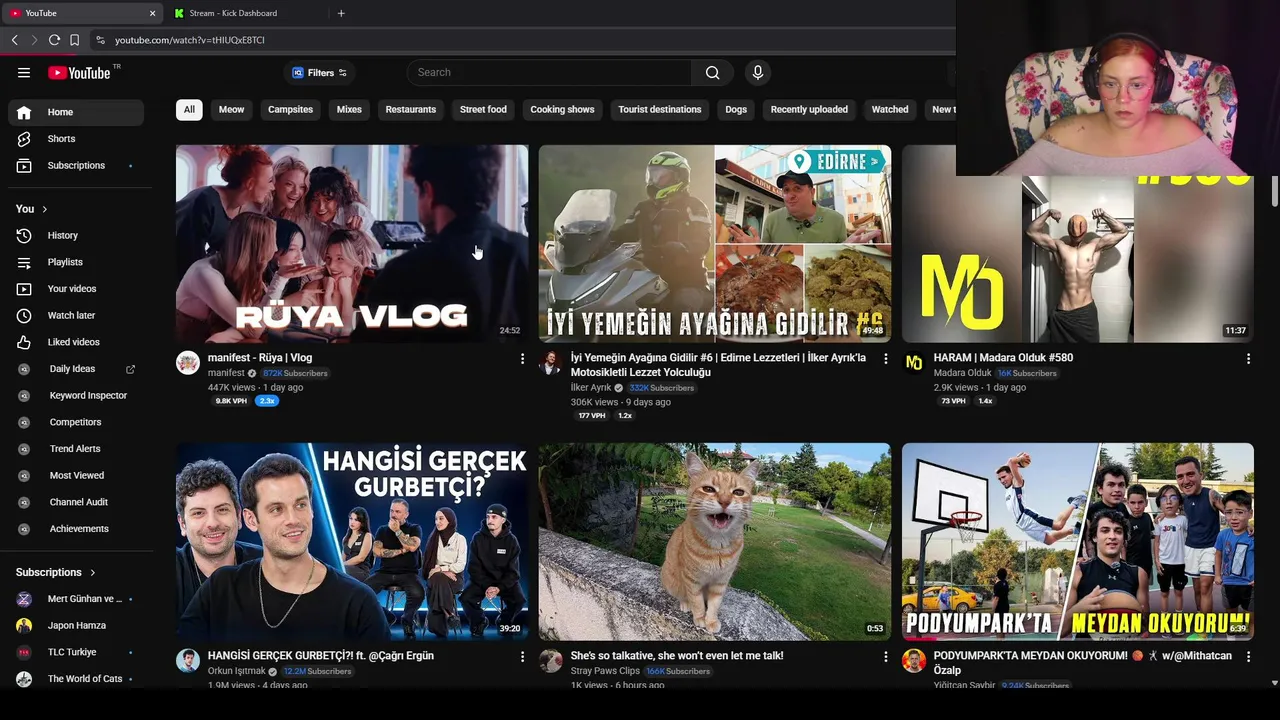Open manifest channel name link
This screenshot has width=1280, height=720.
(226, 373)
